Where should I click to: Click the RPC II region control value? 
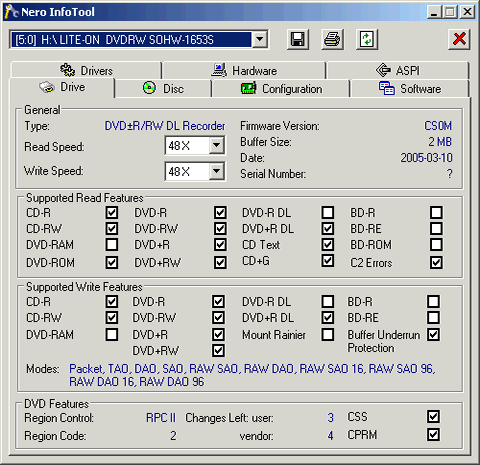coord(161,418)
